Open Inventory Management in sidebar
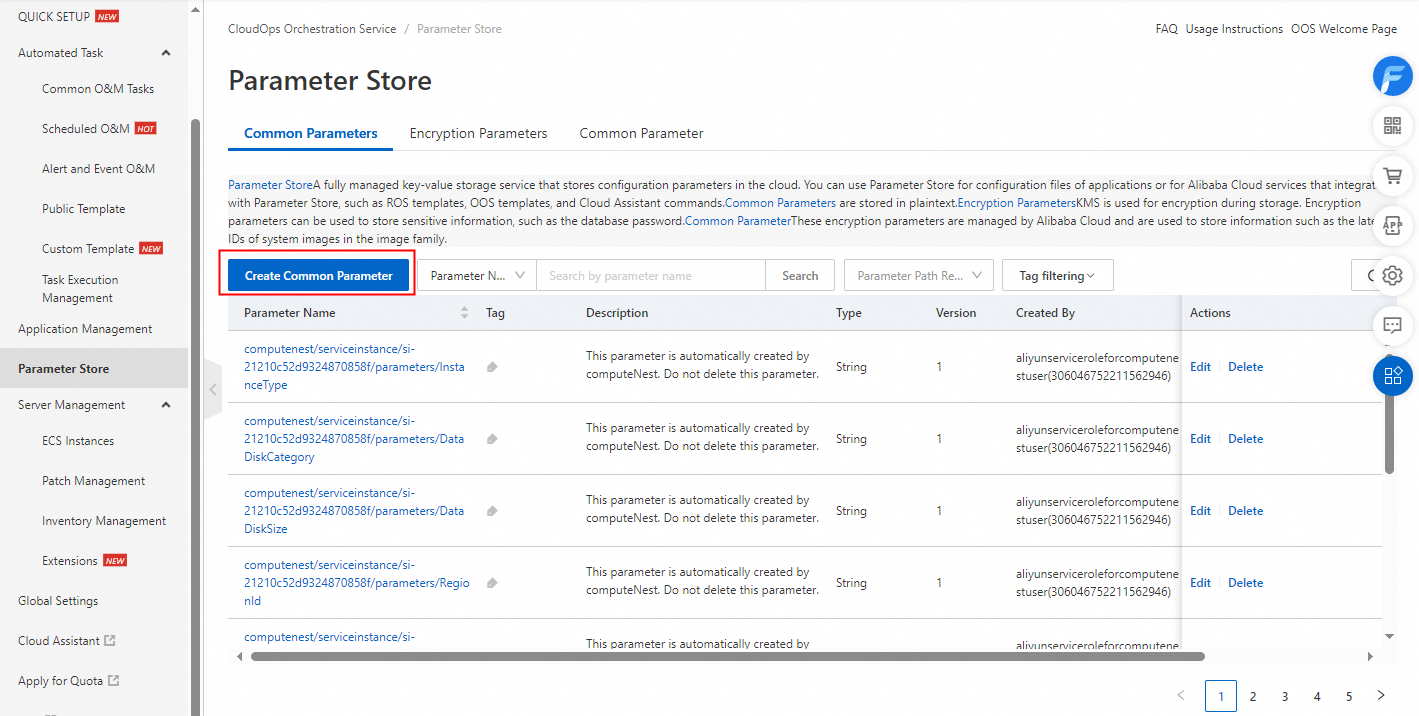The height and width of the screenshot is (716, 1419). (x=104, y=521)
